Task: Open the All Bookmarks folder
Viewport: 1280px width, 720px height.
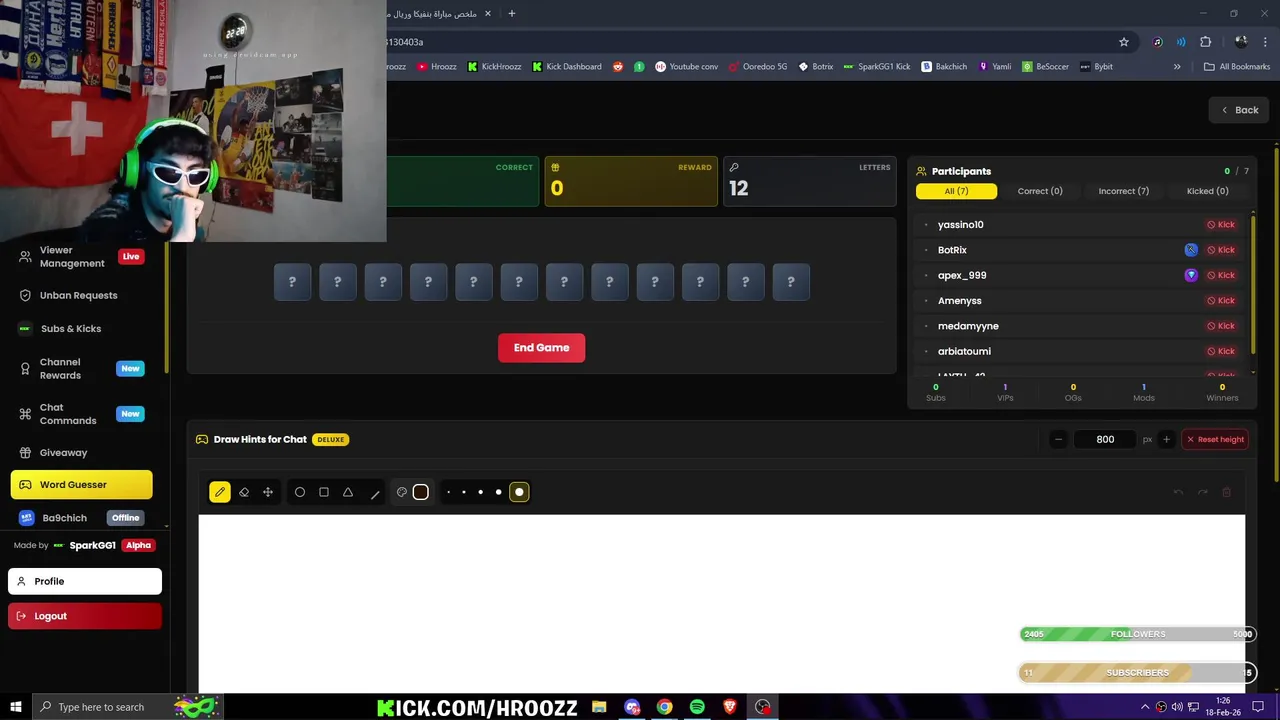Action: [x=1237, y=67]
